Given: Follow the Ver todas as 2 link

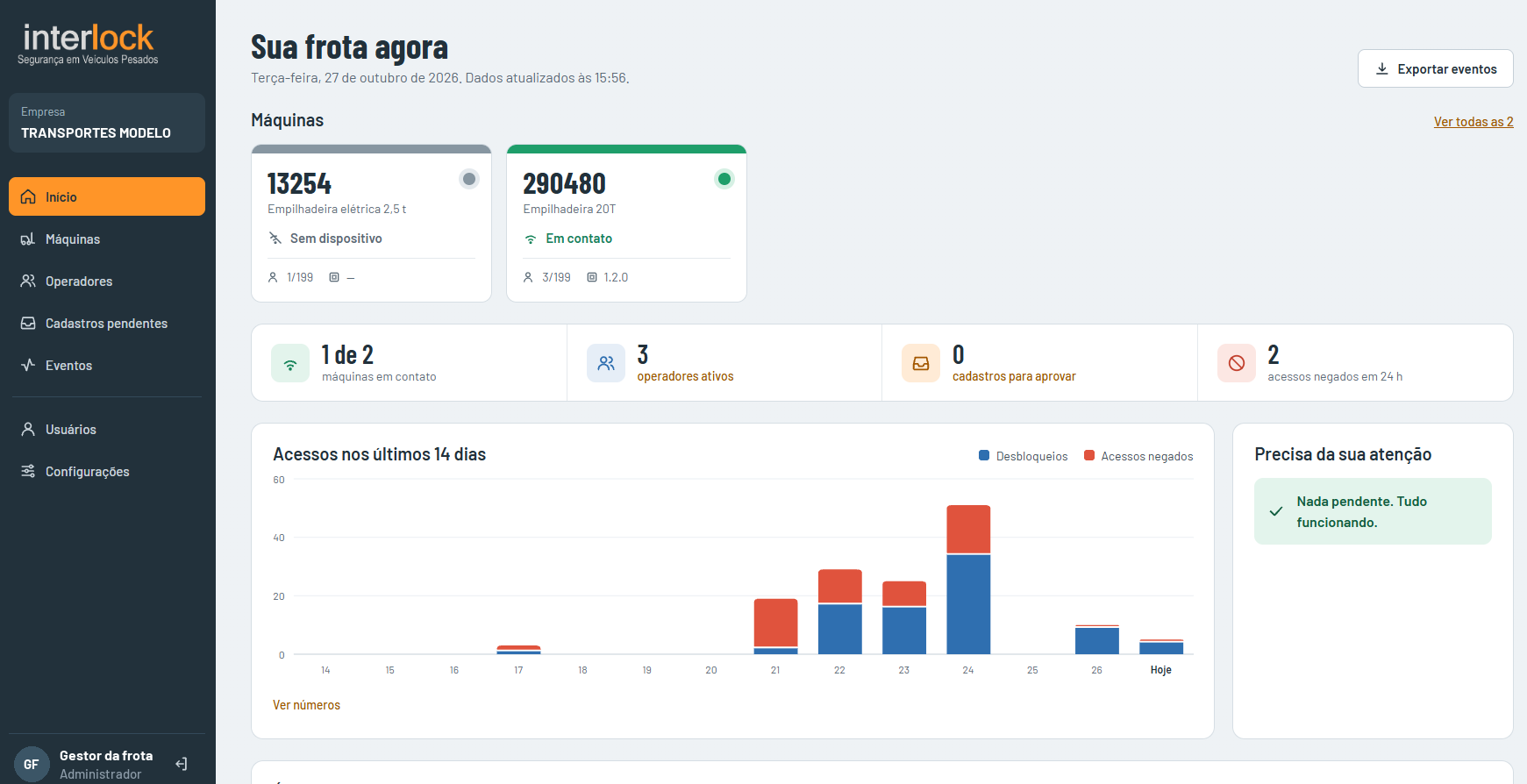Looking at the screenshot, I should tap(1473, 122).
